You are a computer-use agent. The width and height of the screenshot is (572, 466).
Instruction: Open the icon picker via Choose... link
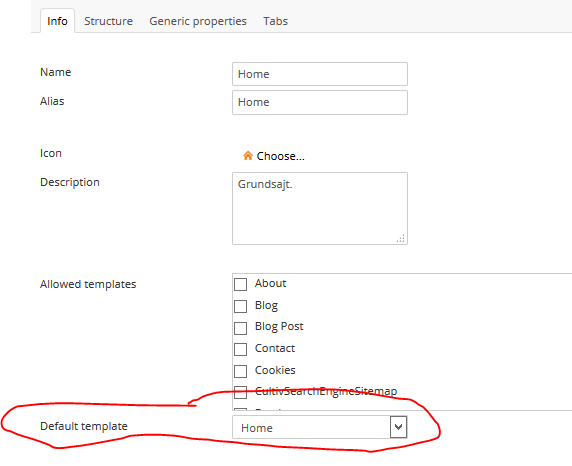(280, 156)
